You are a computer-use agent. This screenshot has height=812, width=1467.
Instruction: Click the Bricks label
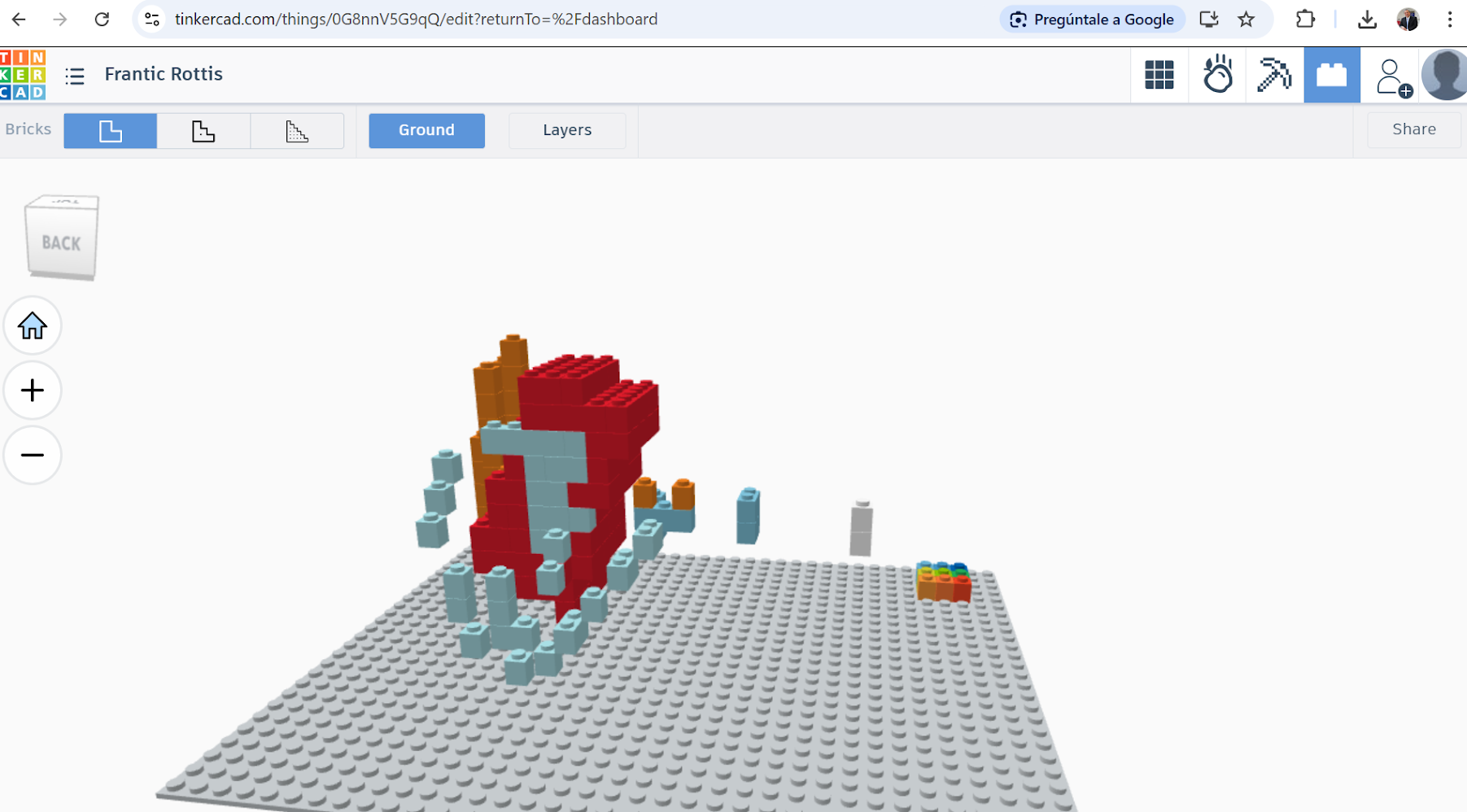[x=28, y=129]
